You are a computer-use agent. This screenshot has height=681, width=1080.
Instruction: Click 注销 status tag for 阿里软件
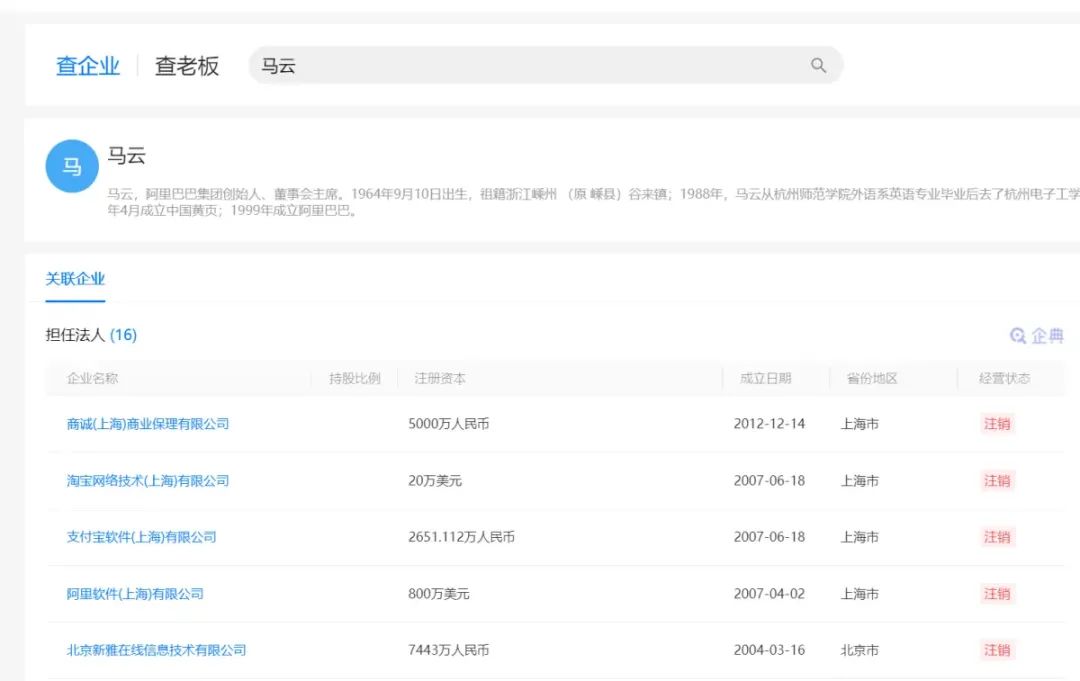click(997, 594)
